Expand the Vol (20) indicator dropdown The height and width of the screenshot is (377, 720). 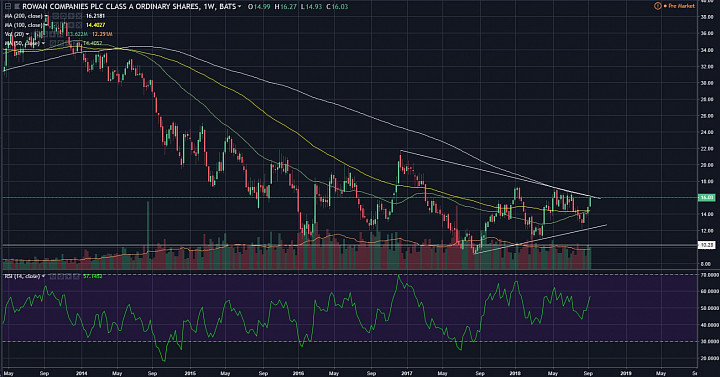click(28, 34)
